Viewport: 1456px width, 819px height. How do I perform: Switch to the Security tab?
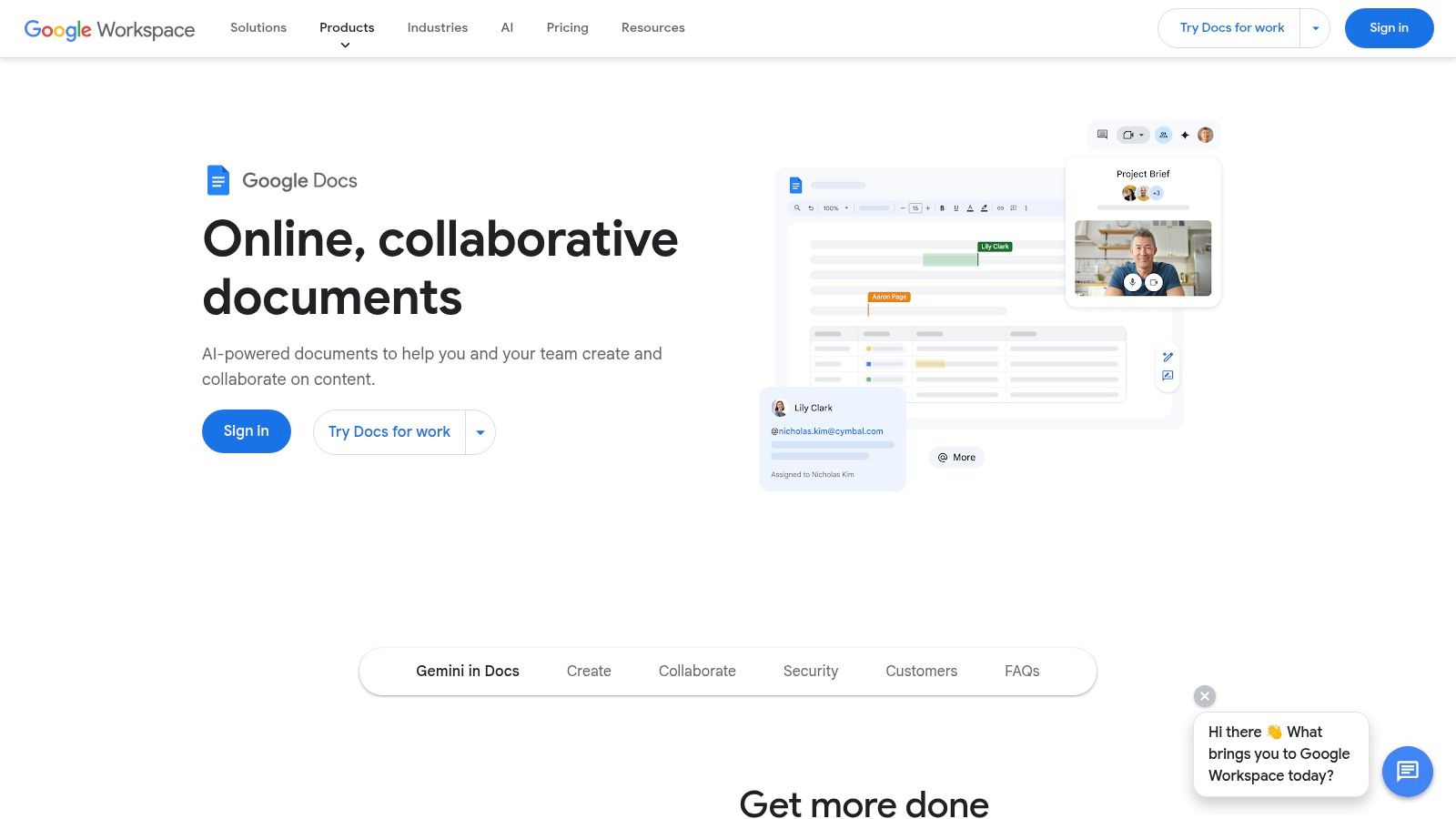(x=810, y=671)
